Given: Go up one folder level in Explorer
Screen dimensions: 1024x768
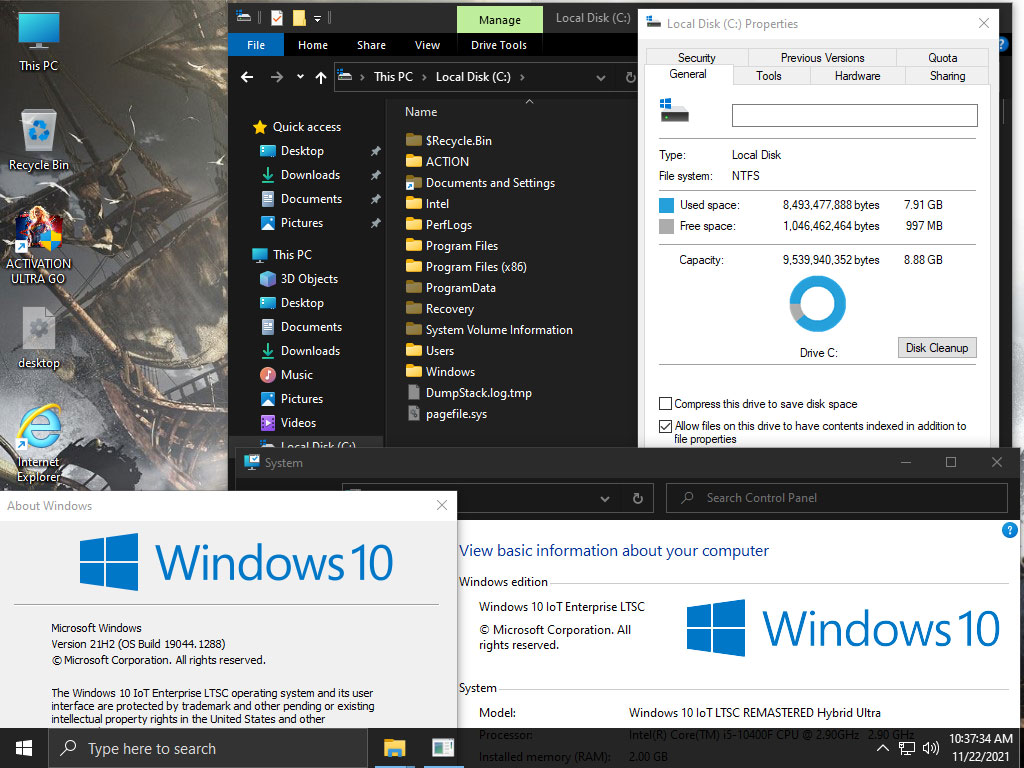Looking at the screenshot, I should (321, 77).
